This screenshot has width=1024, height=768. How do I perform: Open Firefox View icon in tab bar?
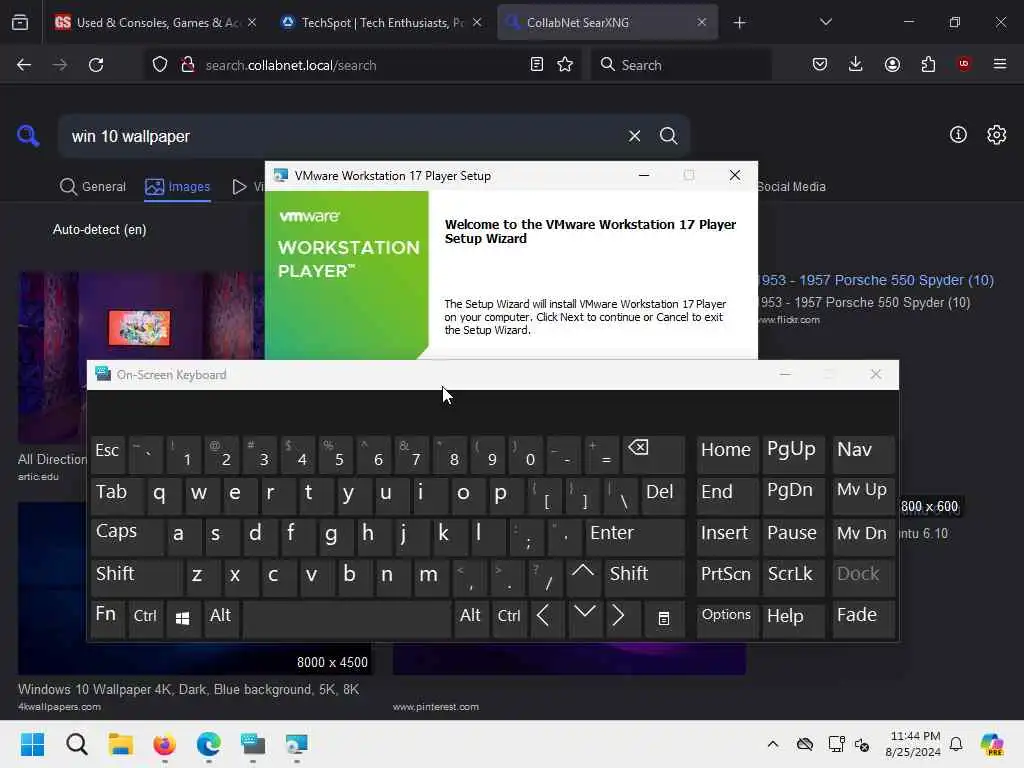[20, 22]
